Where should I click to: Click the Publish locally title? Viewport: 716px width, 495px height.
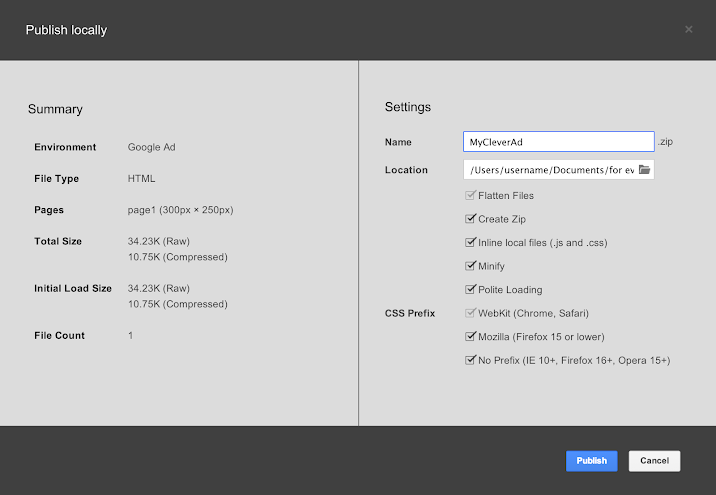click(x=66, y=30)
